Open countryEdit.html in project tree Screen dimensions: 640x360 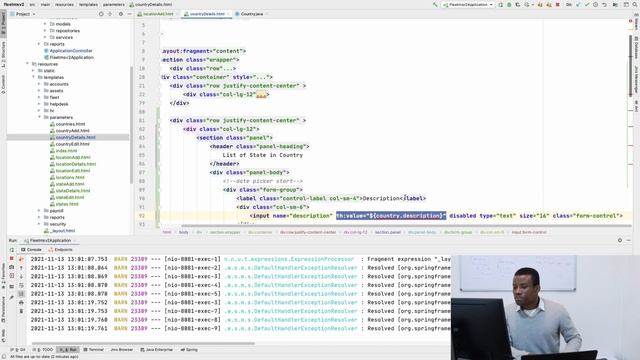pos(72,144)
